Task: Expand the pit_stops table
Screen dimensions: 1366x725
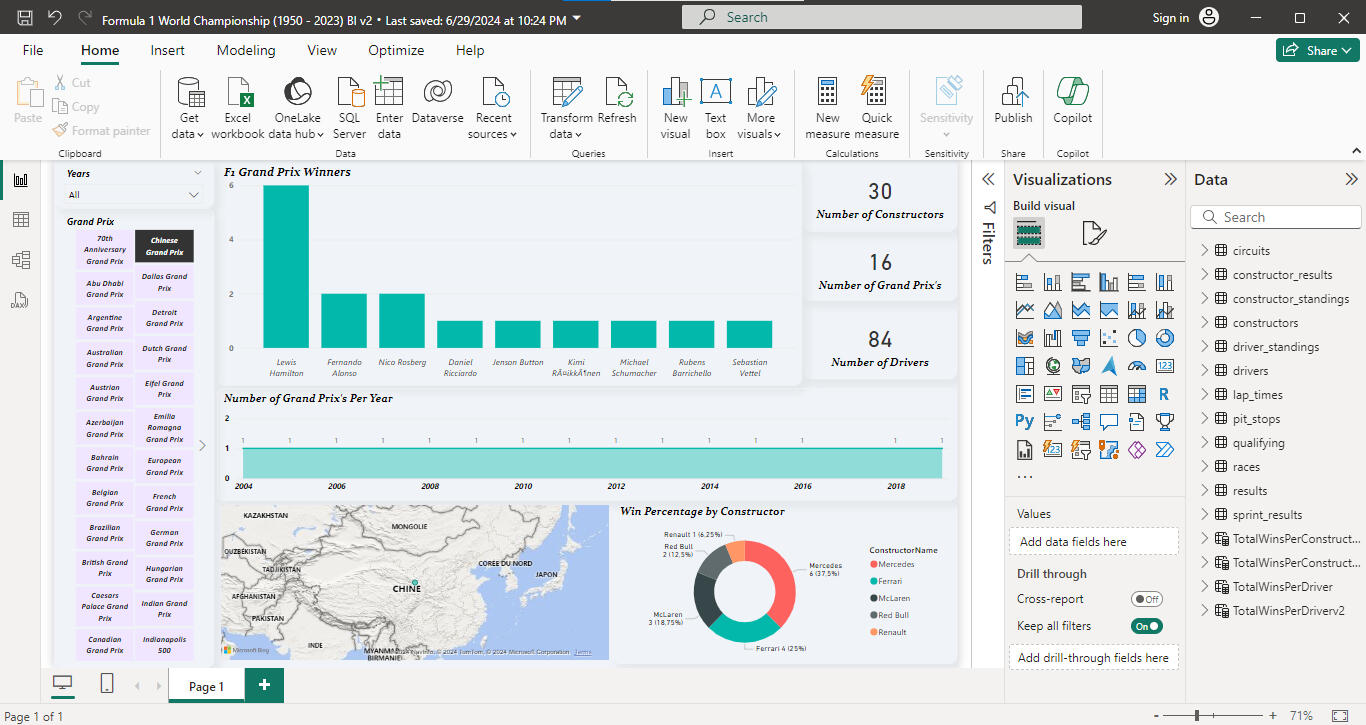Action: 1204,419
